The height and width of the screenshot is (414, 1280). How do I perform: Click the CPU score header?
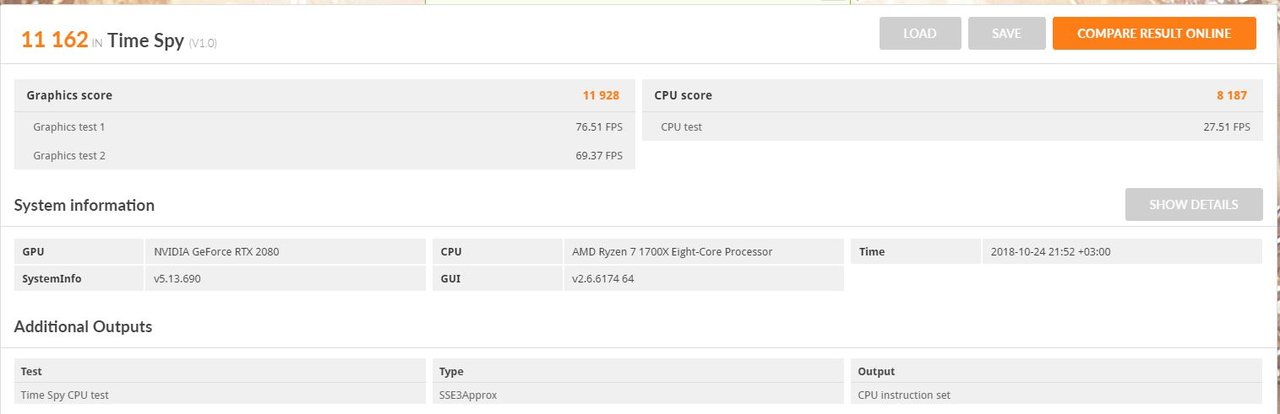tap(683, 96)
